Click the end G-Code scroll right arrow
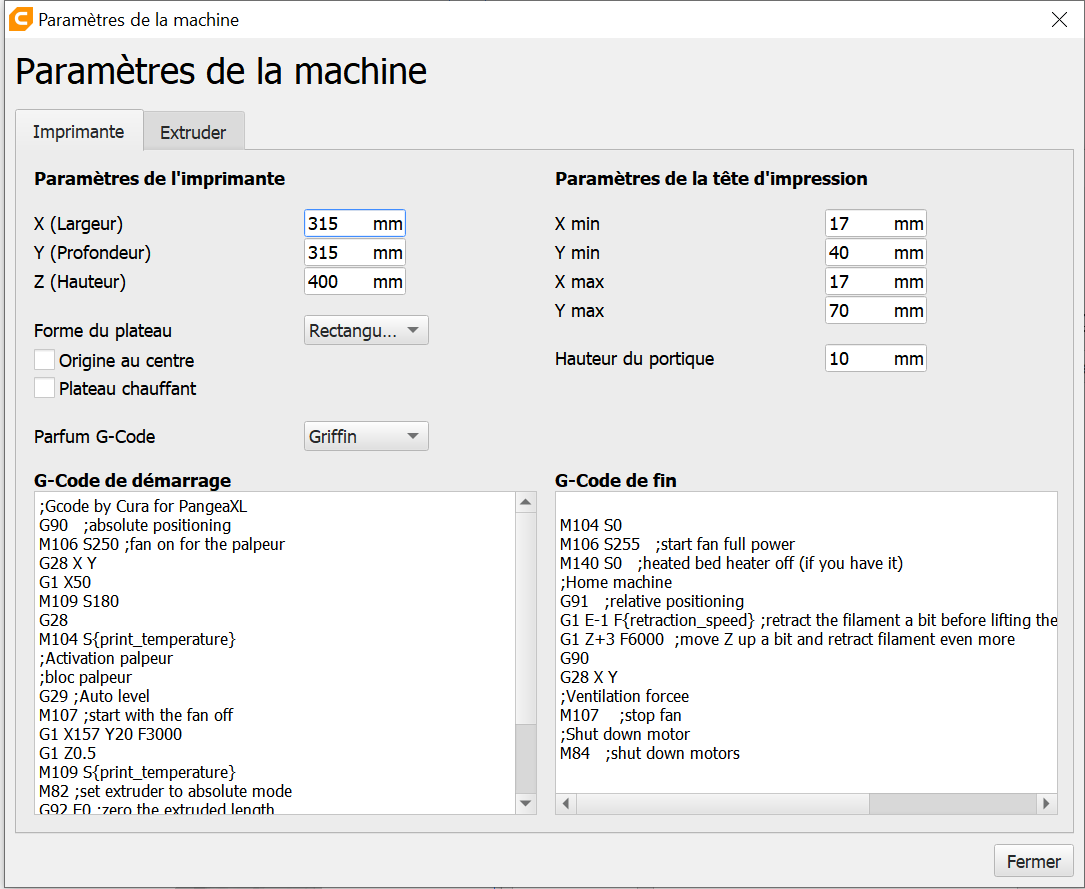 1046,803
